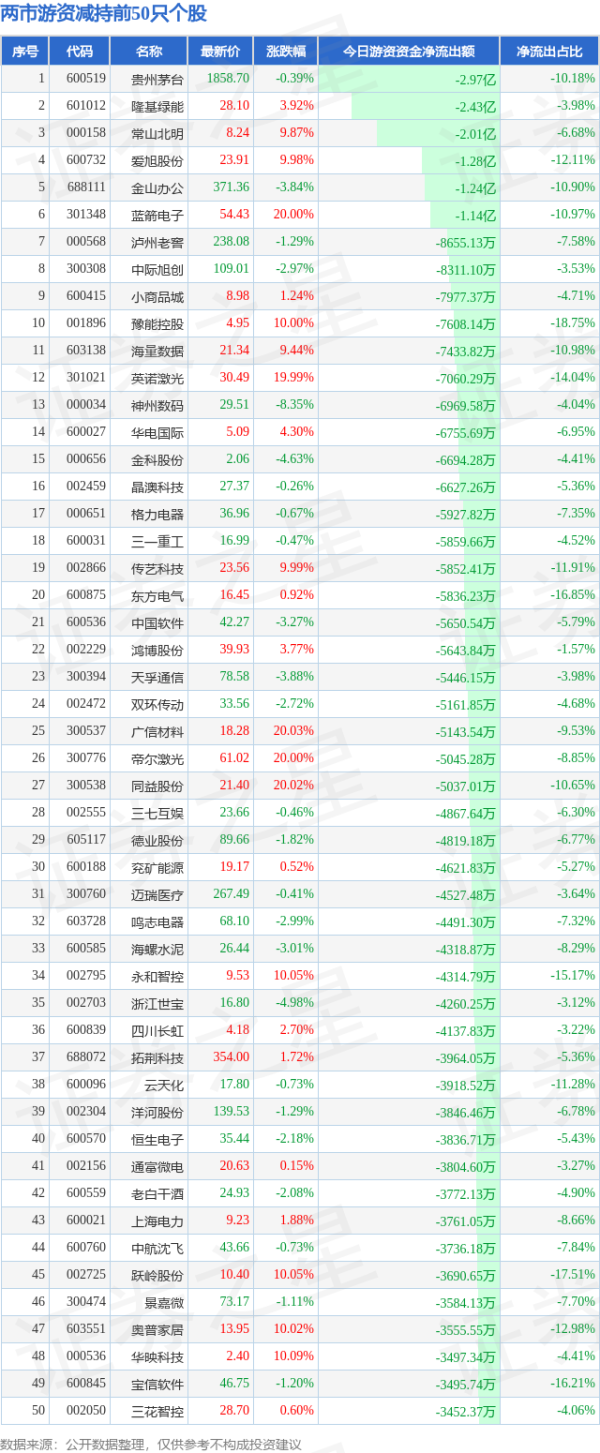Click stock code 600021
600x1453 pixels.
(86, 1220)
